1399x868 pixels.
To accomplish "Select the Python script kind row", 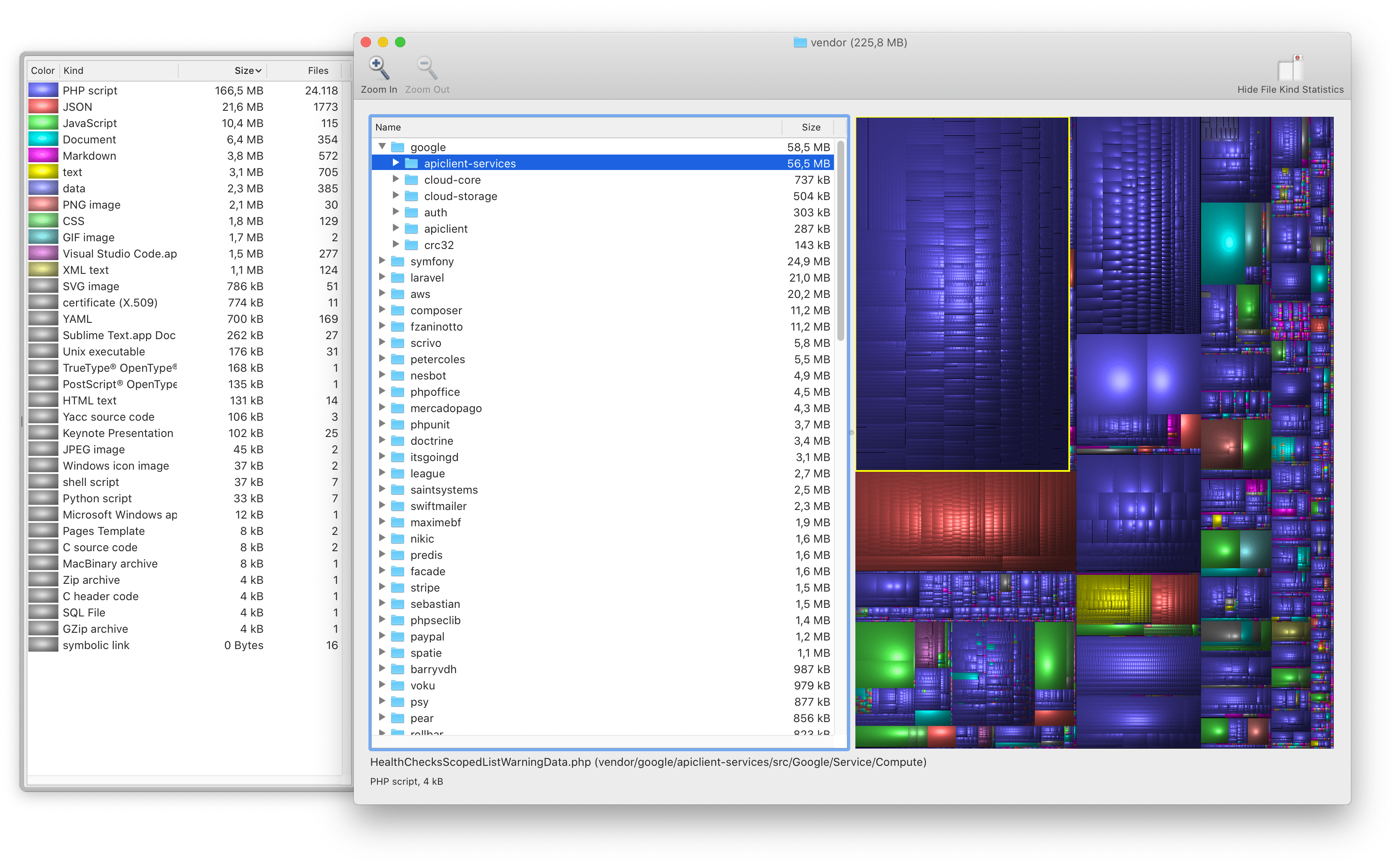I will tap(184, 498).
